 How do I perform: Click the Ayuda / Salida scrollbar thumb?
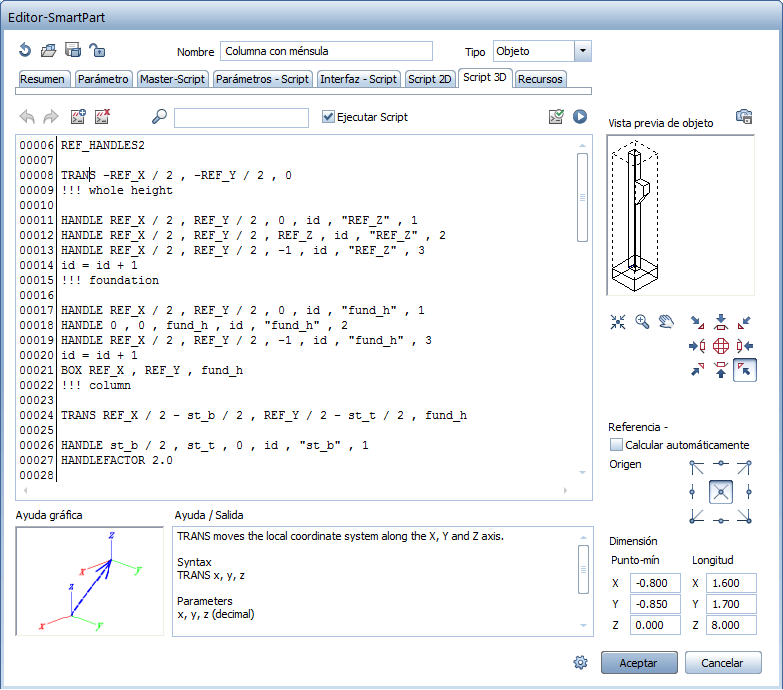point(583,569)
